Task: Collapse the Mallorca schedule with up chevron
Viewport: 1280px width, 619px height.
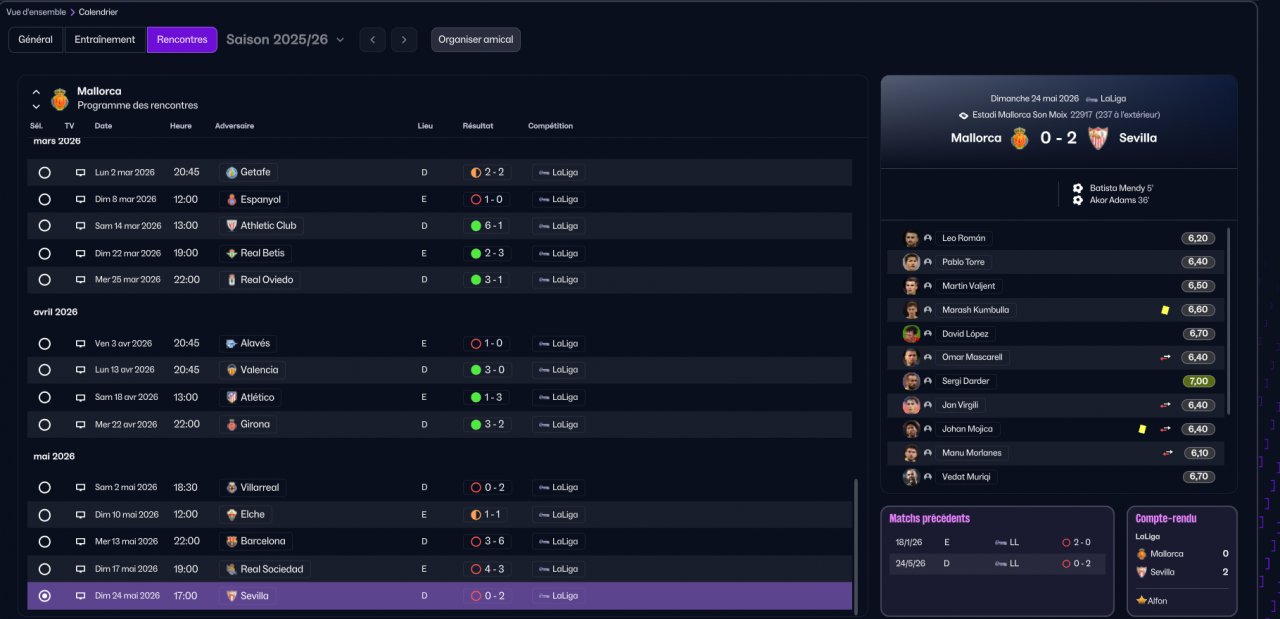Action: (36, 92)
